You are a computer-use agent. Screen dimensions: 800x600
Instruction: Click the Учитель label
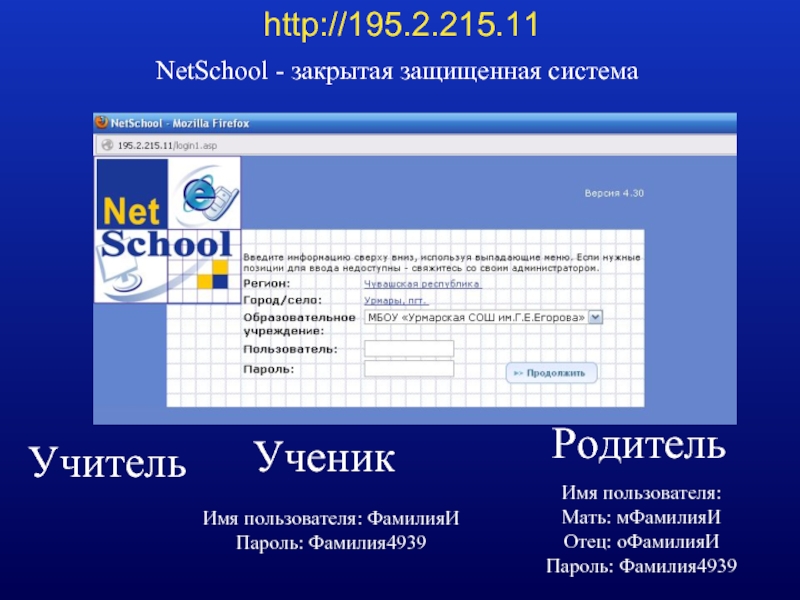108,462
